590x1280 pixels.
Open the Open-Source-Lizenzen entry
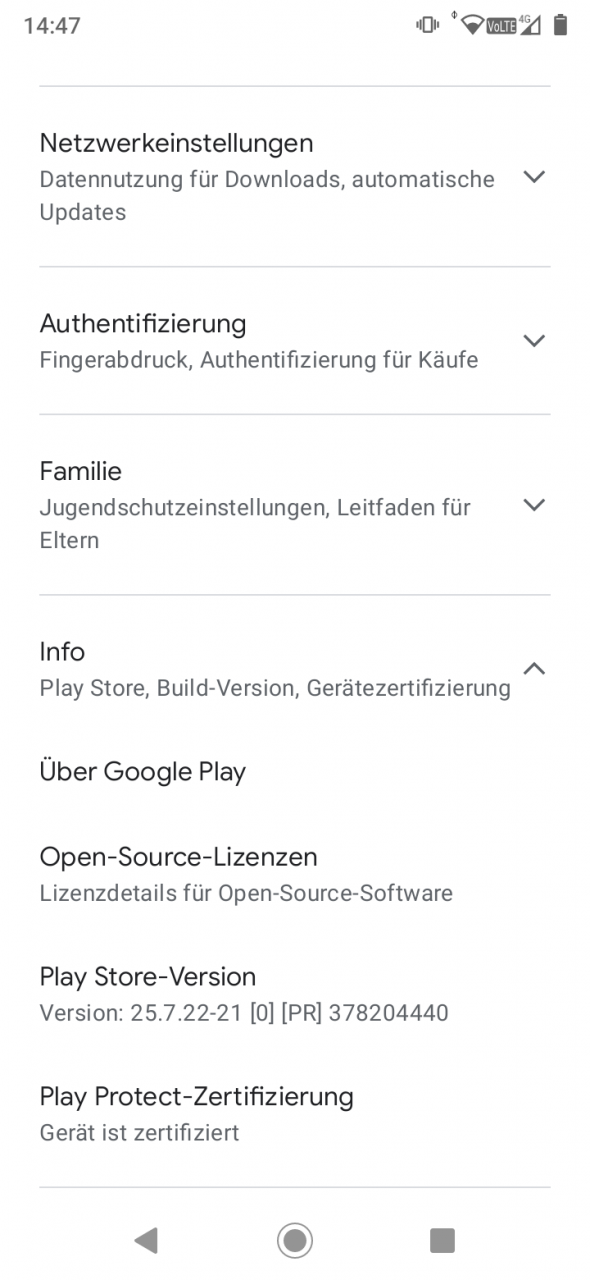pyautogui.click(x=295, y=874)
